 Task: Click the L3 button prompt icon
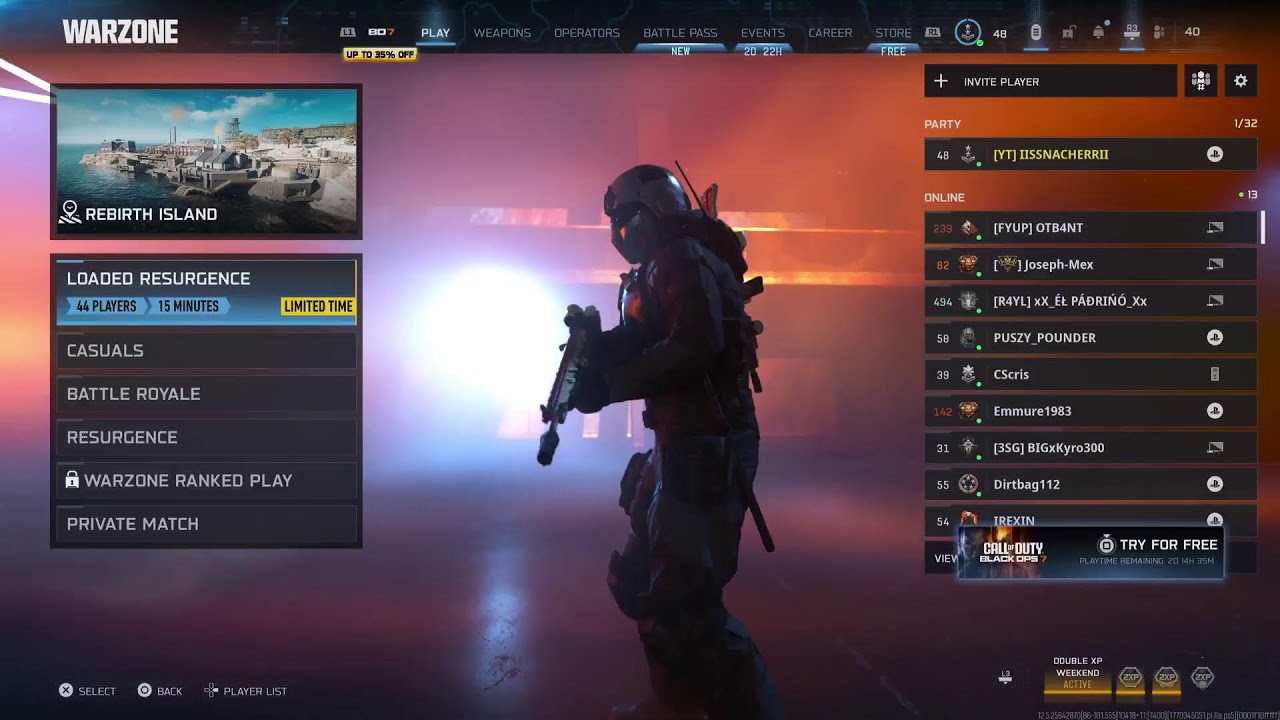pos(1005,677)
